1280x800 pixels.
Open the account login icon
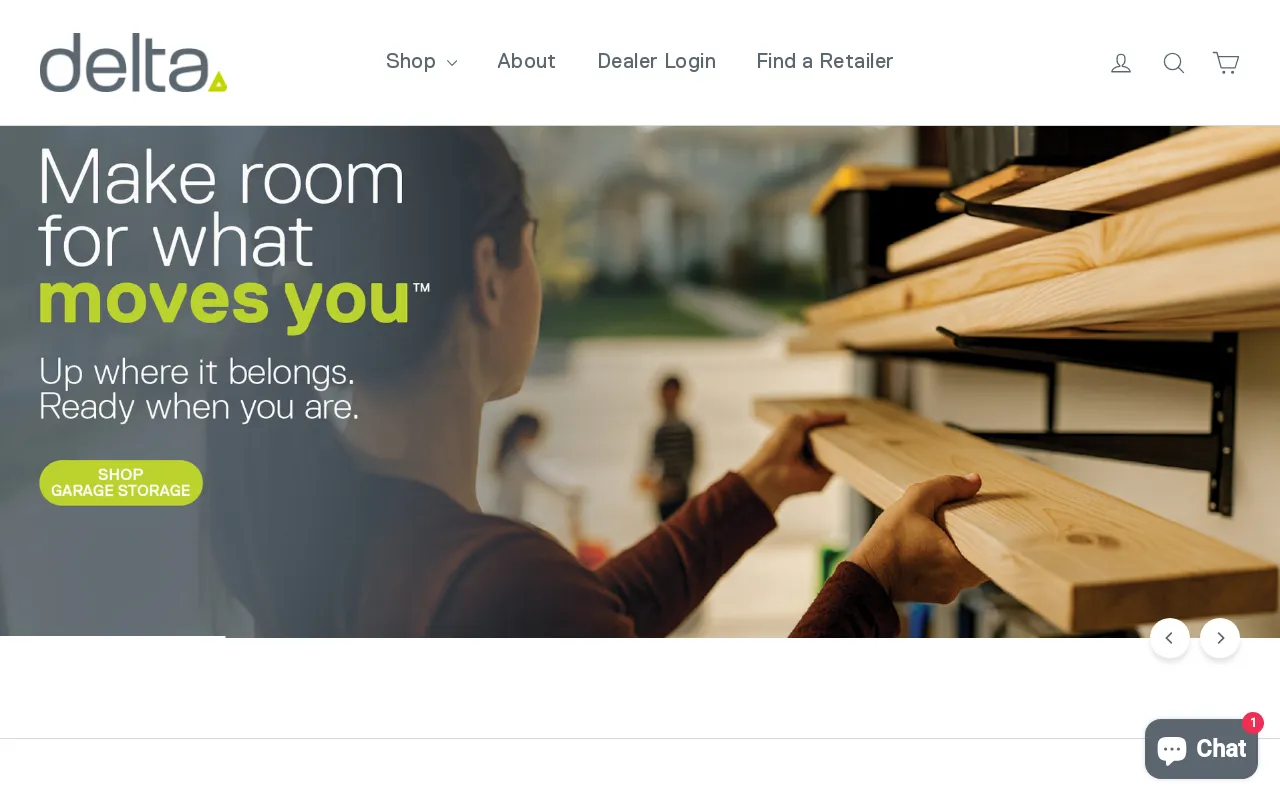(x=1121, y=63)
